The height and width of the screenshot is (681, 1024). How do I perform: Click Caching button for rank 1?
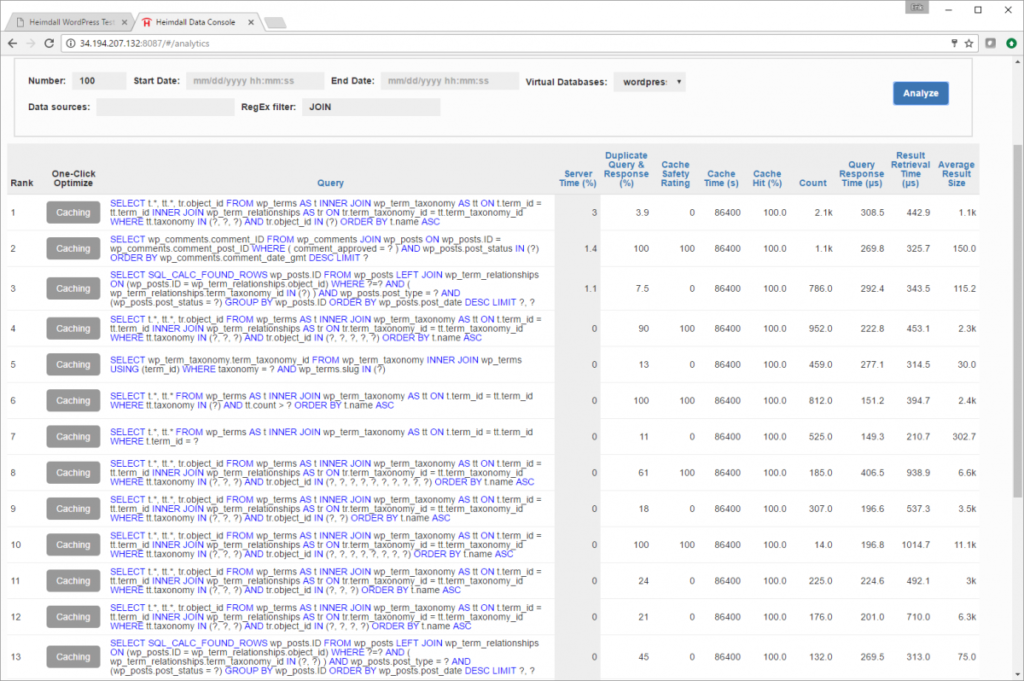pyautogui.click(x=73, y=212)
